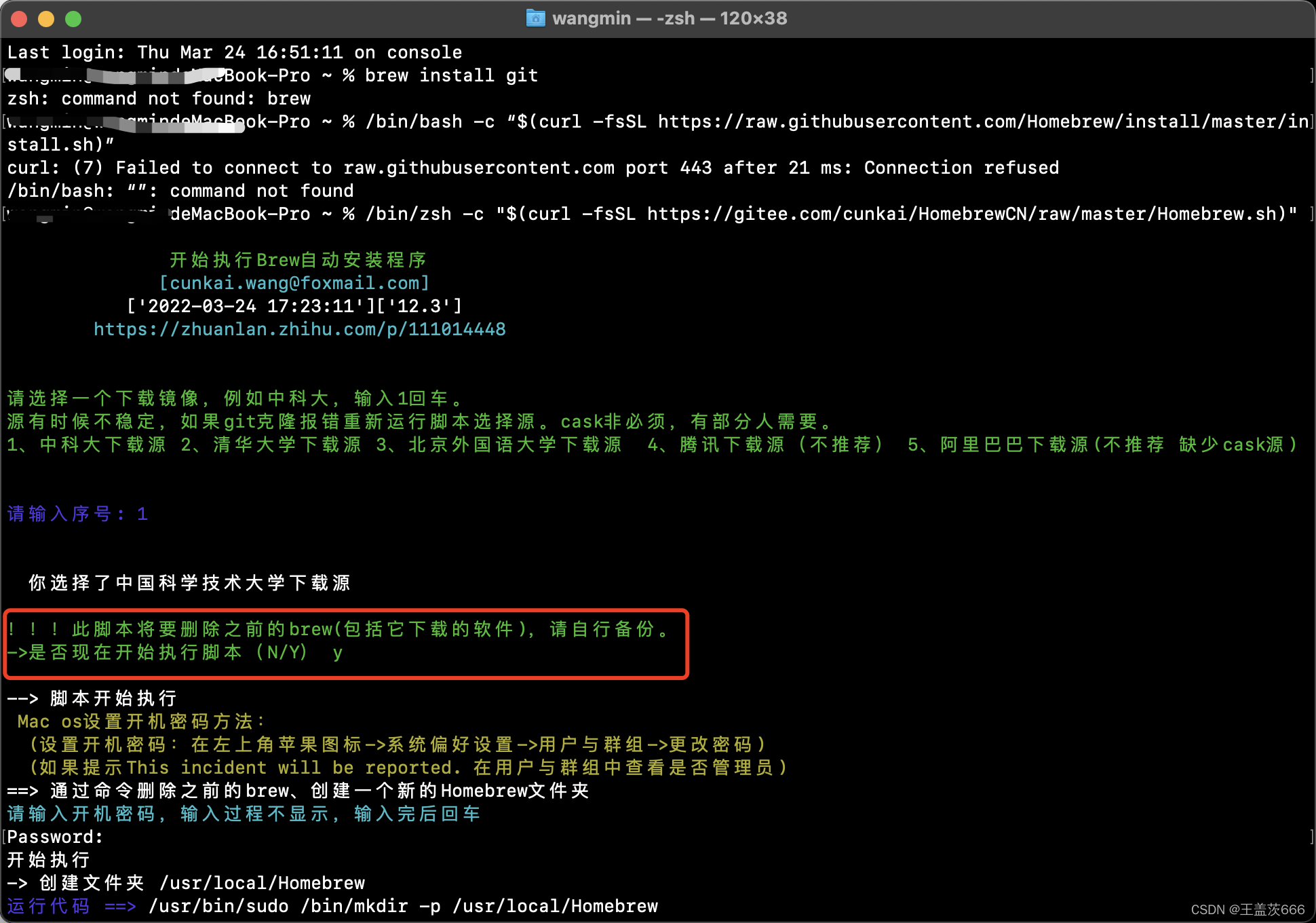Click the mirror option 5 阿里巴巴下载源

tap(1102, 445)
